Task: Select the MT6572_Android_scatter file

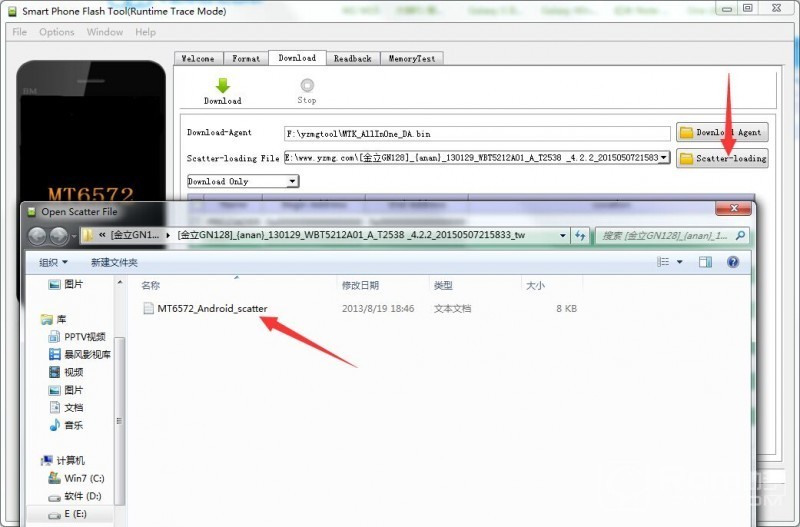Action: coord(212,308)
